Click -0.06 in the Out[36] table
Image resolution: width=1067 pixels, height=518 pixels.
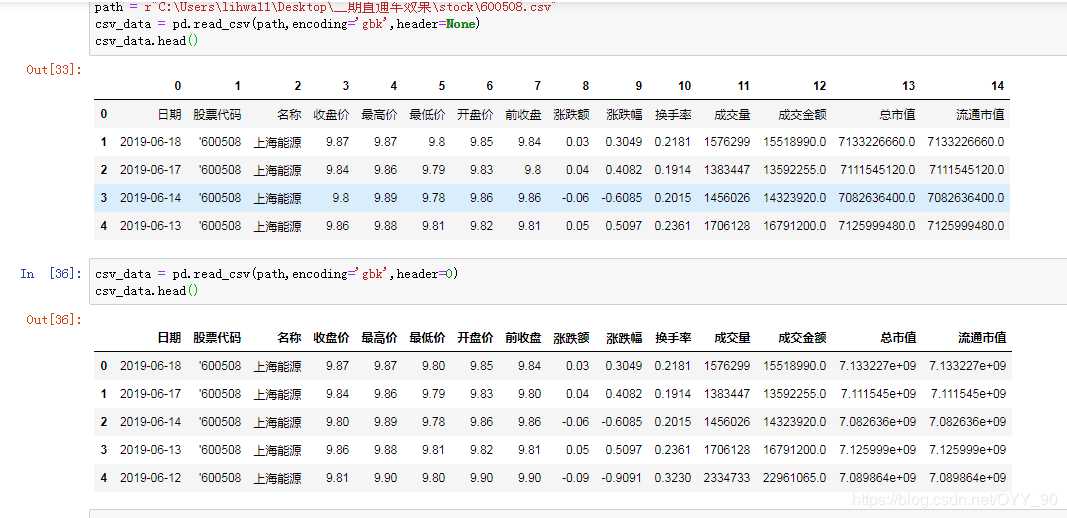coord(576,421)
